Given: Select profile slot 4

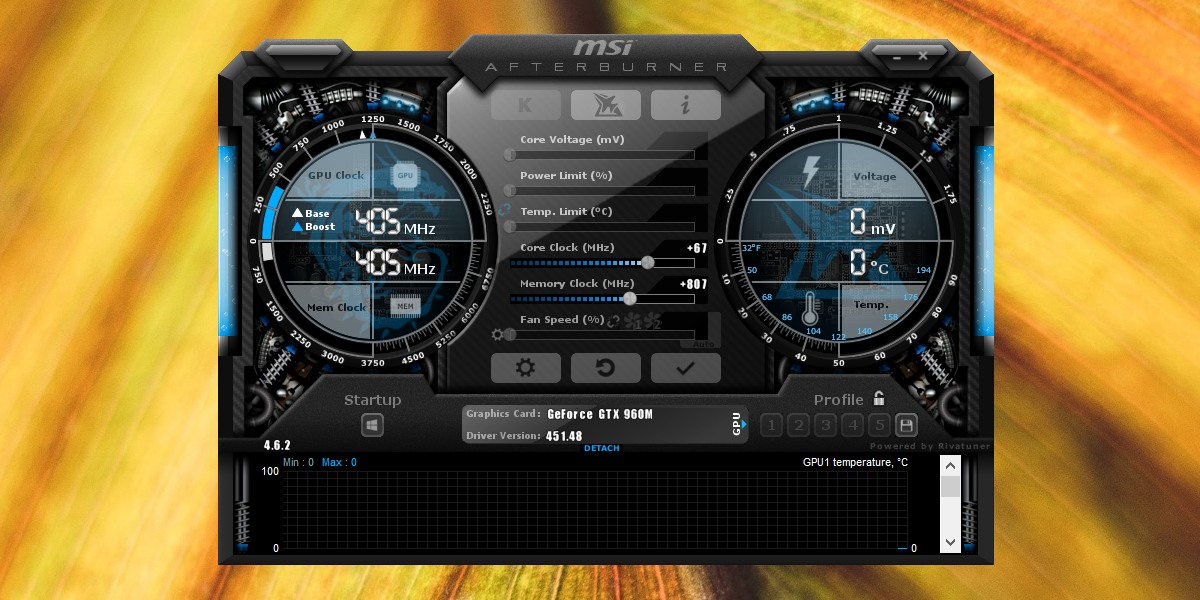Looking at the screenshot, I should (x=852, y=425).
